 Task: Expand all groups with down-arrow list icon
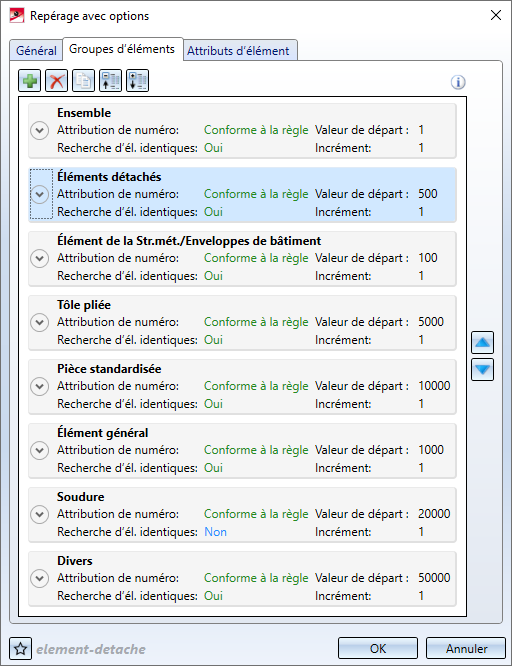coord(138,81)
